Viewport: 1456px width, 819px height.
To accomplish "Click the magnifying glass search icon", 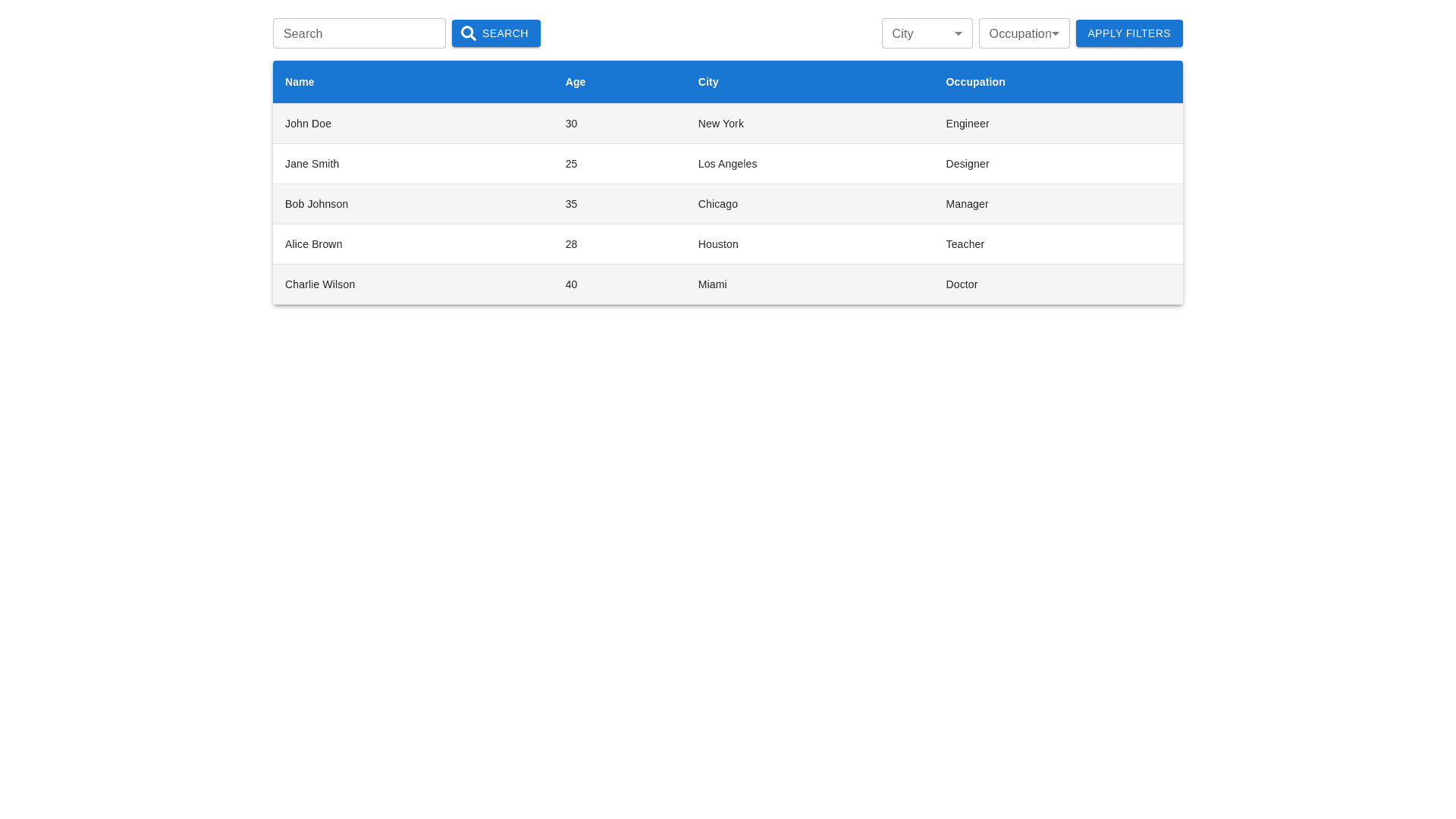I will (469, 33).
